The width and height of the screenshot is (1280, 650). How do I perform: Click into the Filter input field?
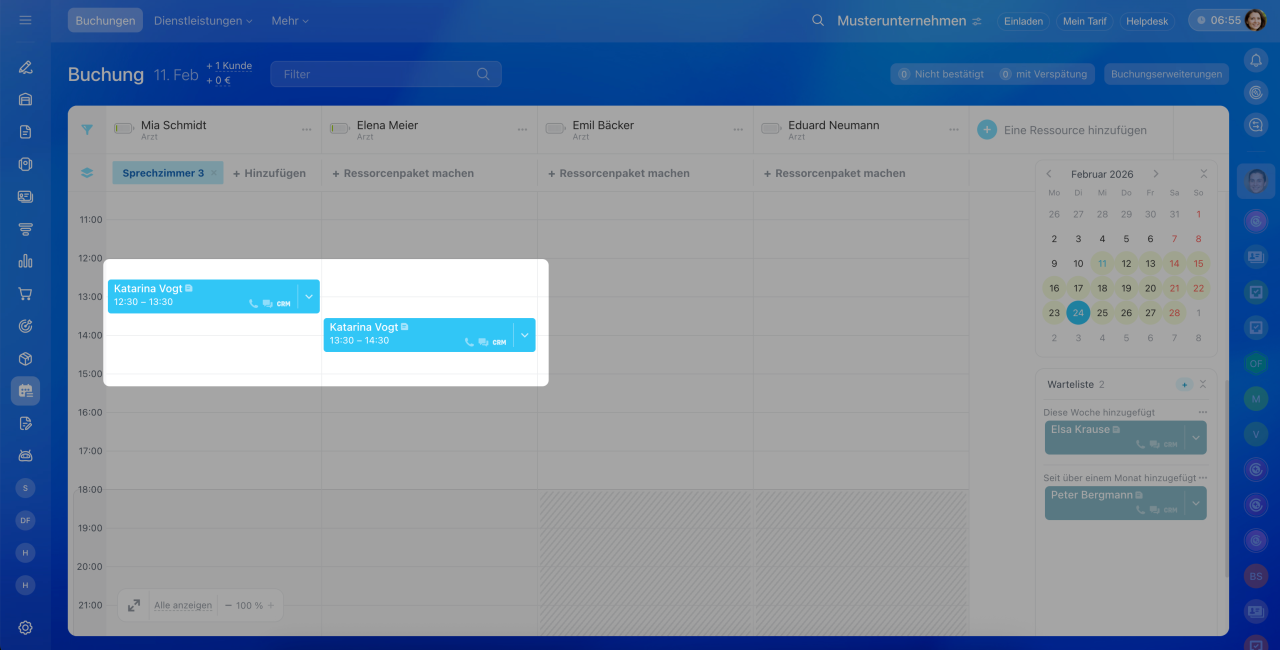(385, 74)
